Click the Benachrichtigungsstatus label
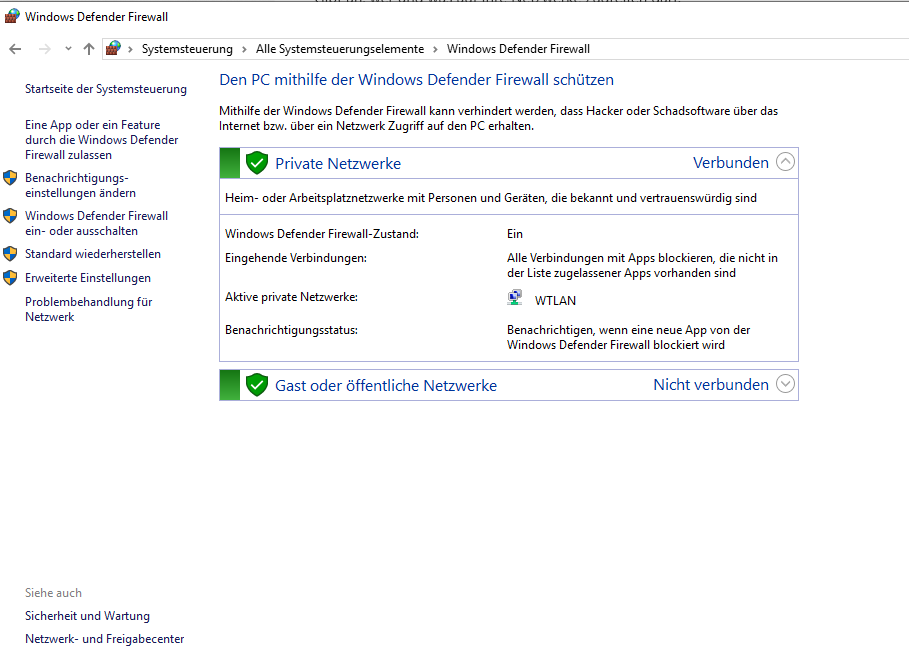Screen dimensions: 909x659 [x=291, y=330]
